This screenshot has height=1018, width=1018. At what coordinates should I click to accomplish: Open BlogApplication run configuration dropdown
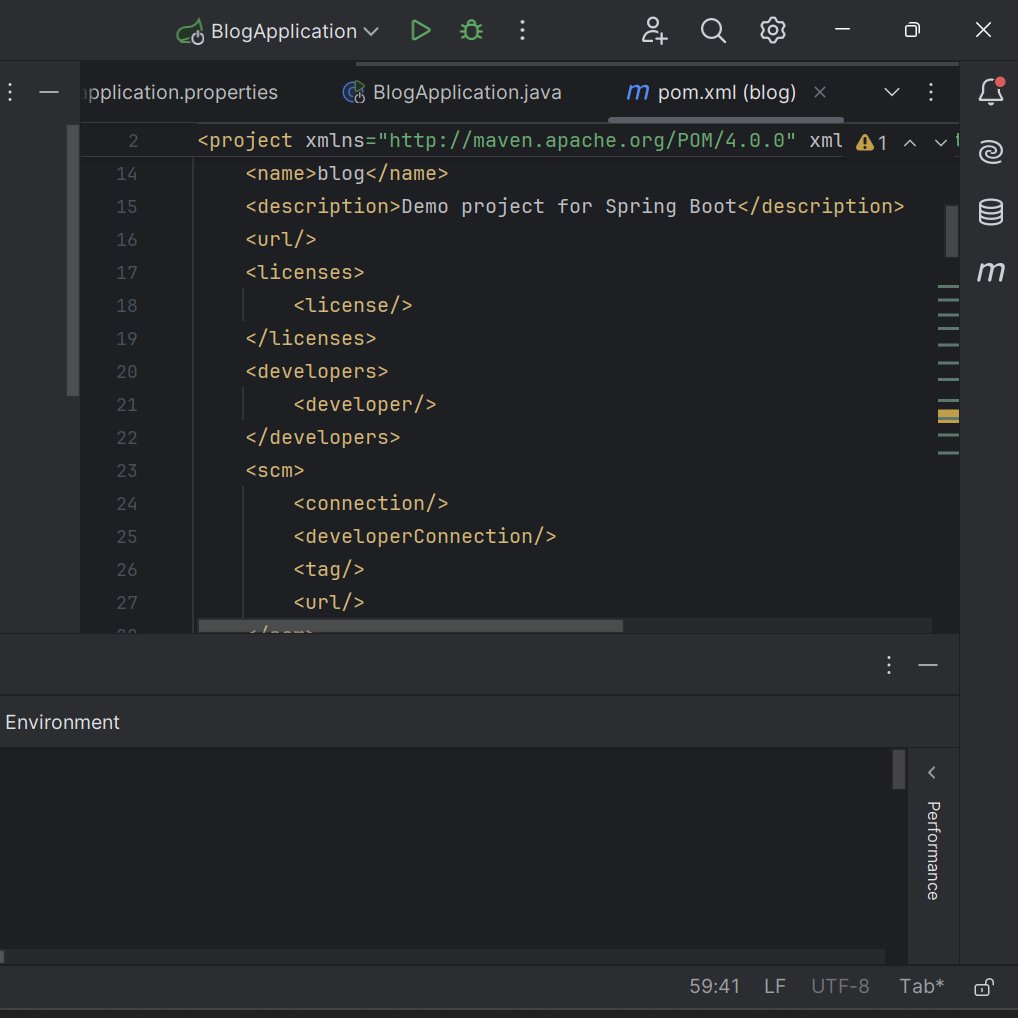click(x=278, y=31)
